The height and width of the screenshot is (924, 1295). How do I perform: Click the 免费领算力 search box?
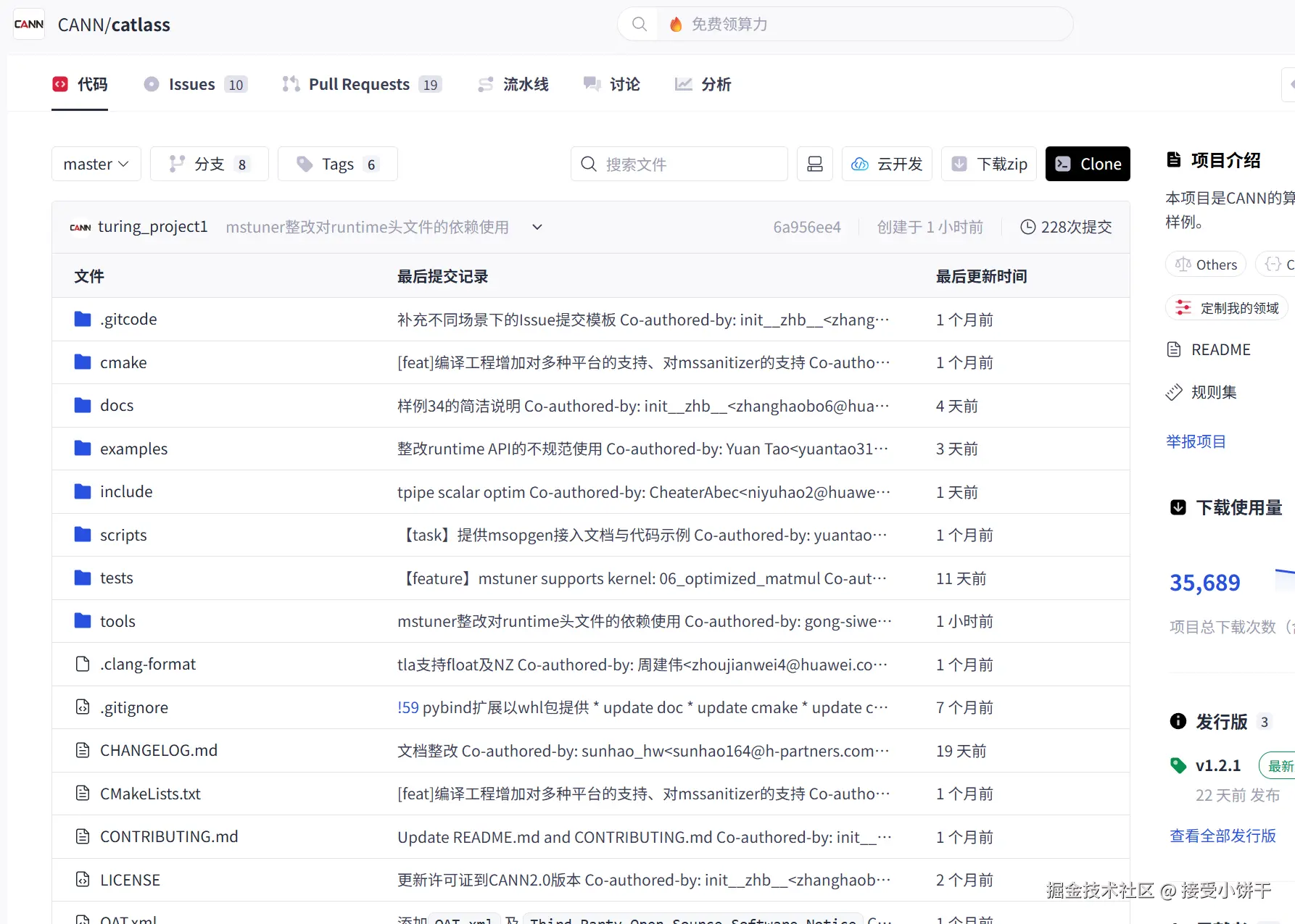point(845,24)
